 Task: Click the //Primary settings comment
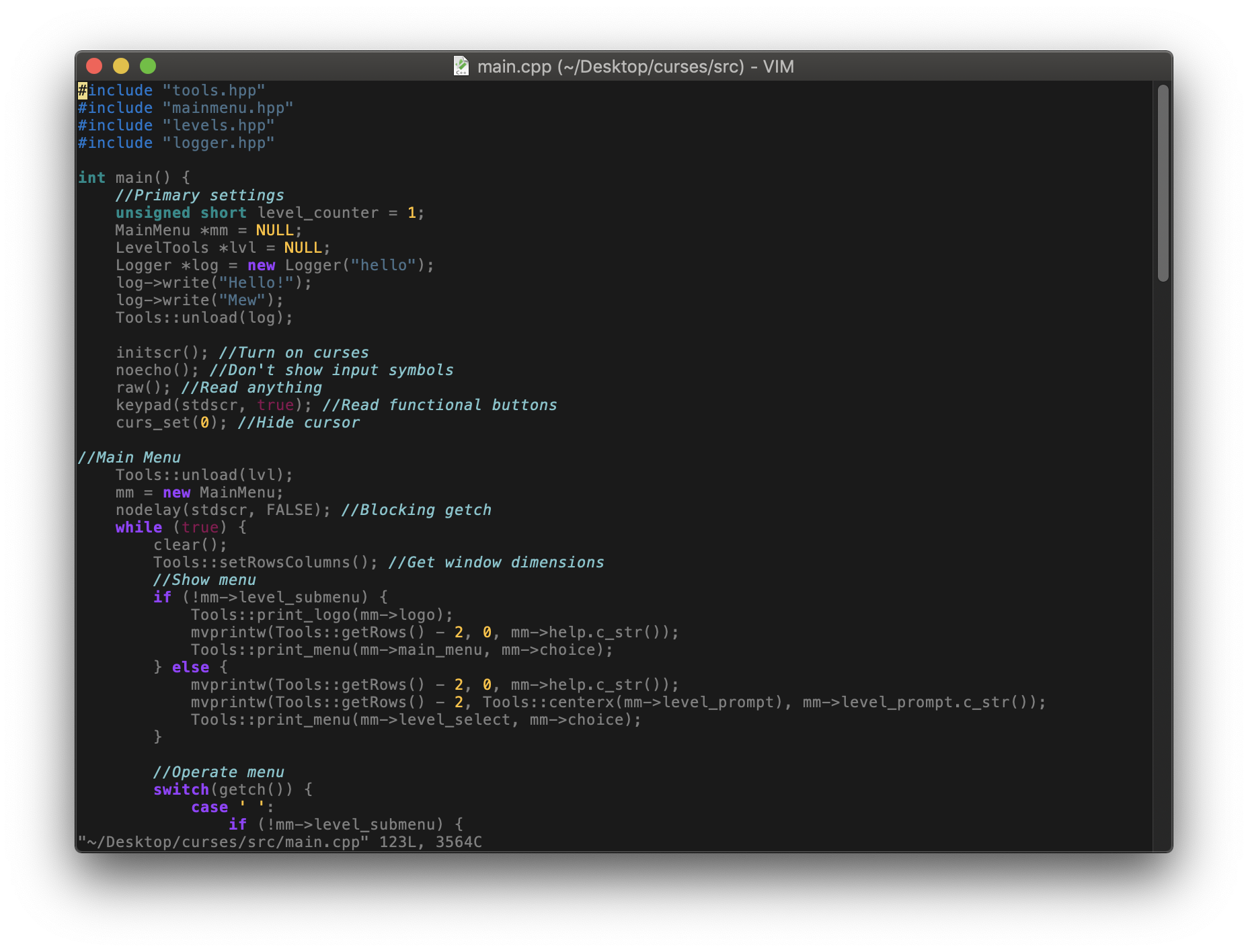coord(200,195)
